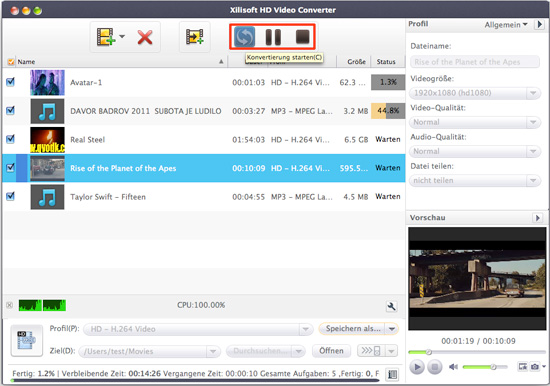Click DAVOR BADROV music note thumbnail
This screenshot has width=550, height=386.
coord(47,111)
